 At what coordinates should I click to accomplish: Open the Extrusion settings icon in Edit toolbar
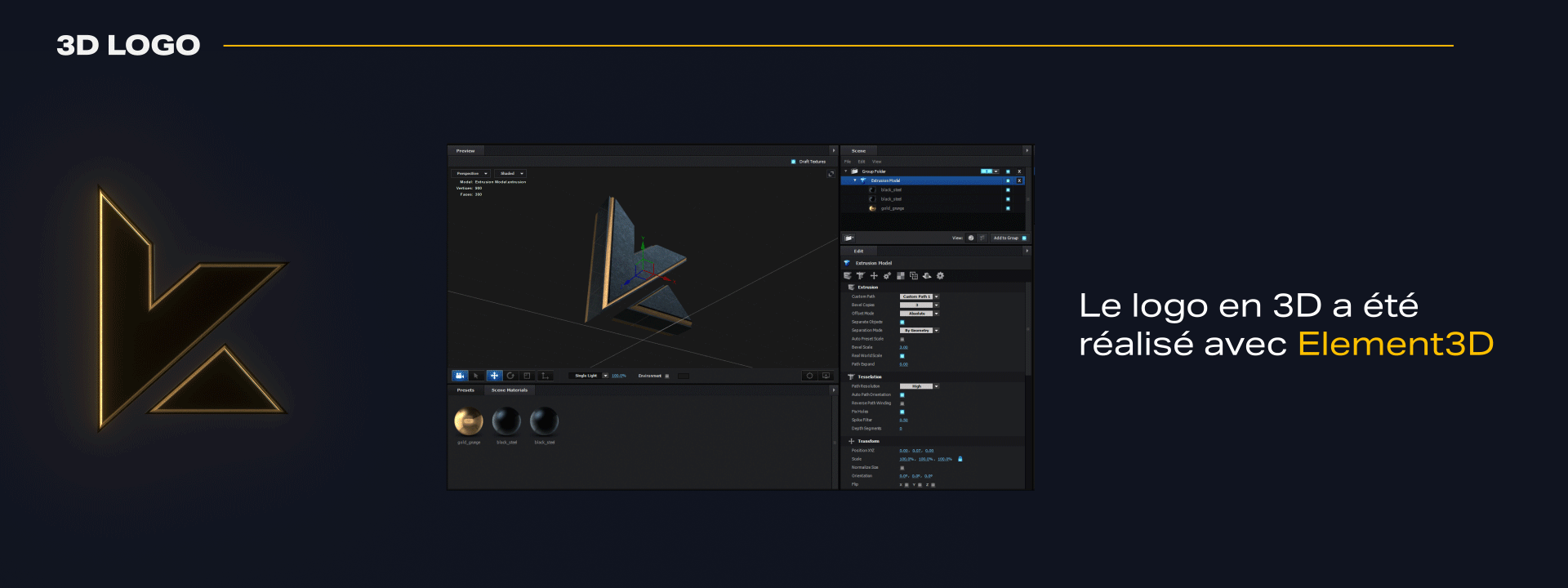848,276
